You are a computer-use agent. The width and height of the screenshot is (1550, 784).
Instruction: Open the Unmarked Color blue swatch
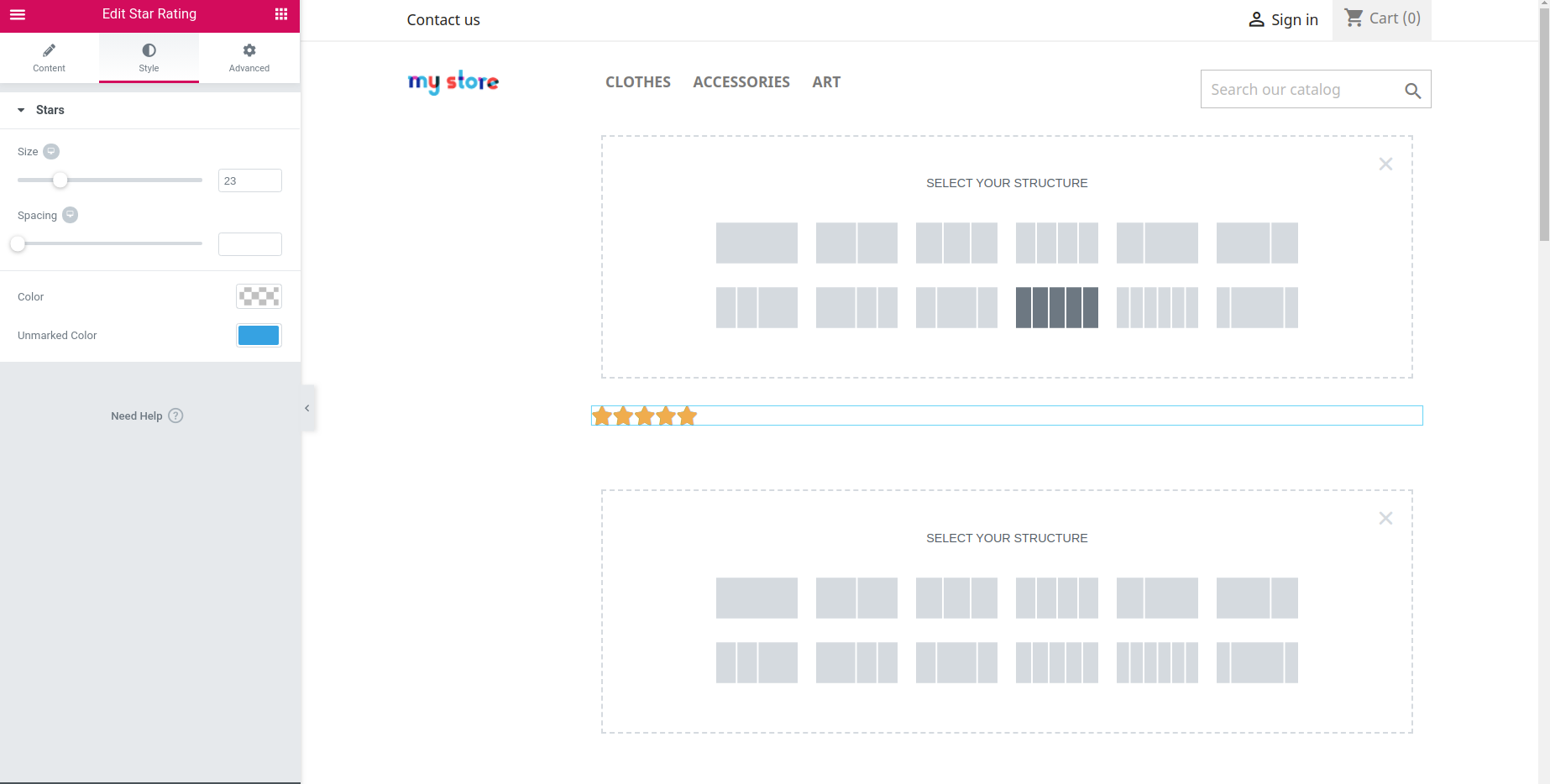259,335
